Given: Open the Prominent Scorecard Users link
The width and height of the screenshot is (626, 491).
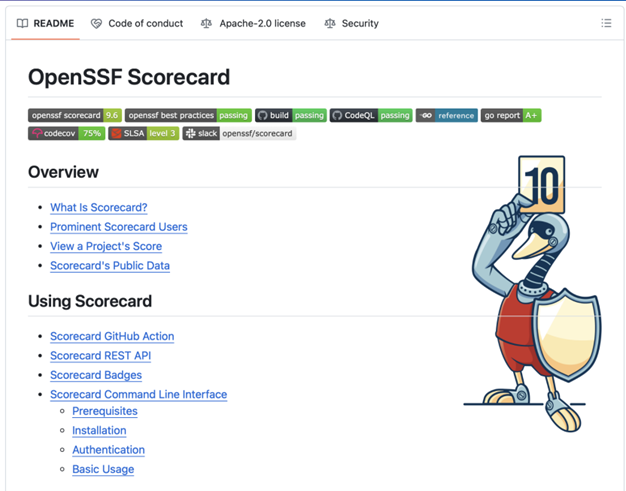Looking at the screenshot, I should [119, 227].
